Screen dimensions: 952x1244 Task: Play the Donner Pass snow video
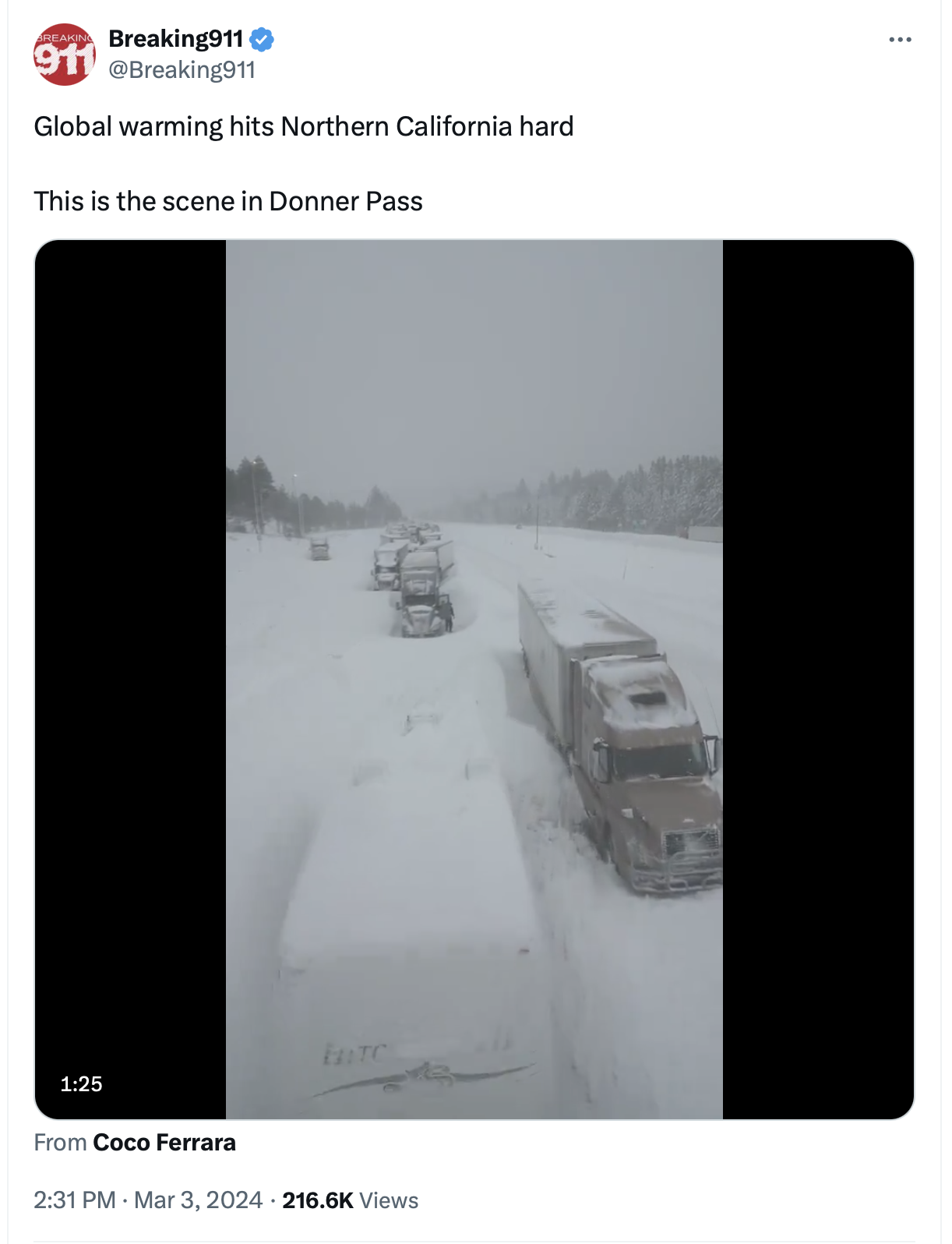click(x=474, y=679)
